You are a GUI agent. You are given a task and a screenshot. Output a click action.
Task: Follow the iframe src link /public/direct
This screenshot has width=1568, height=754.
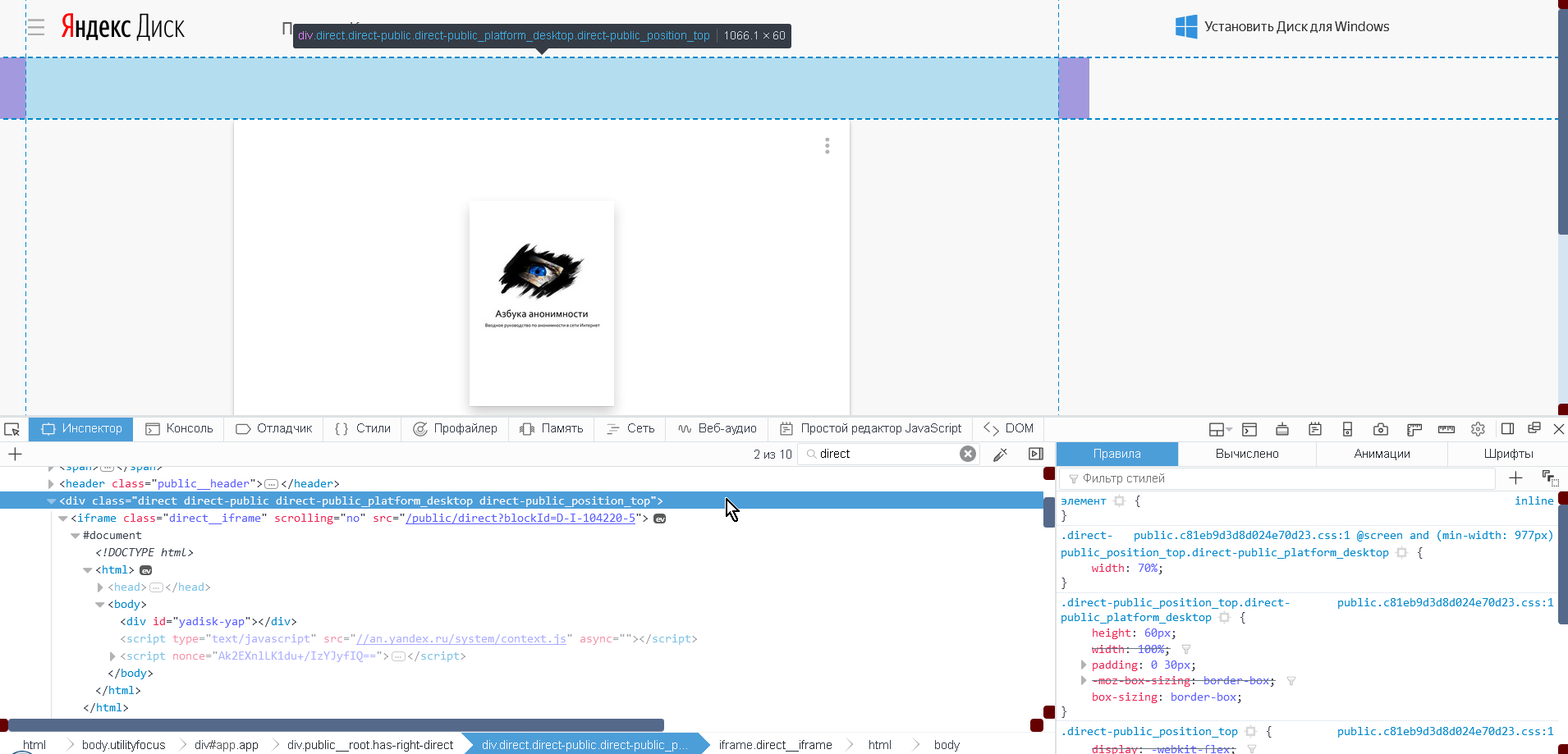522,518
